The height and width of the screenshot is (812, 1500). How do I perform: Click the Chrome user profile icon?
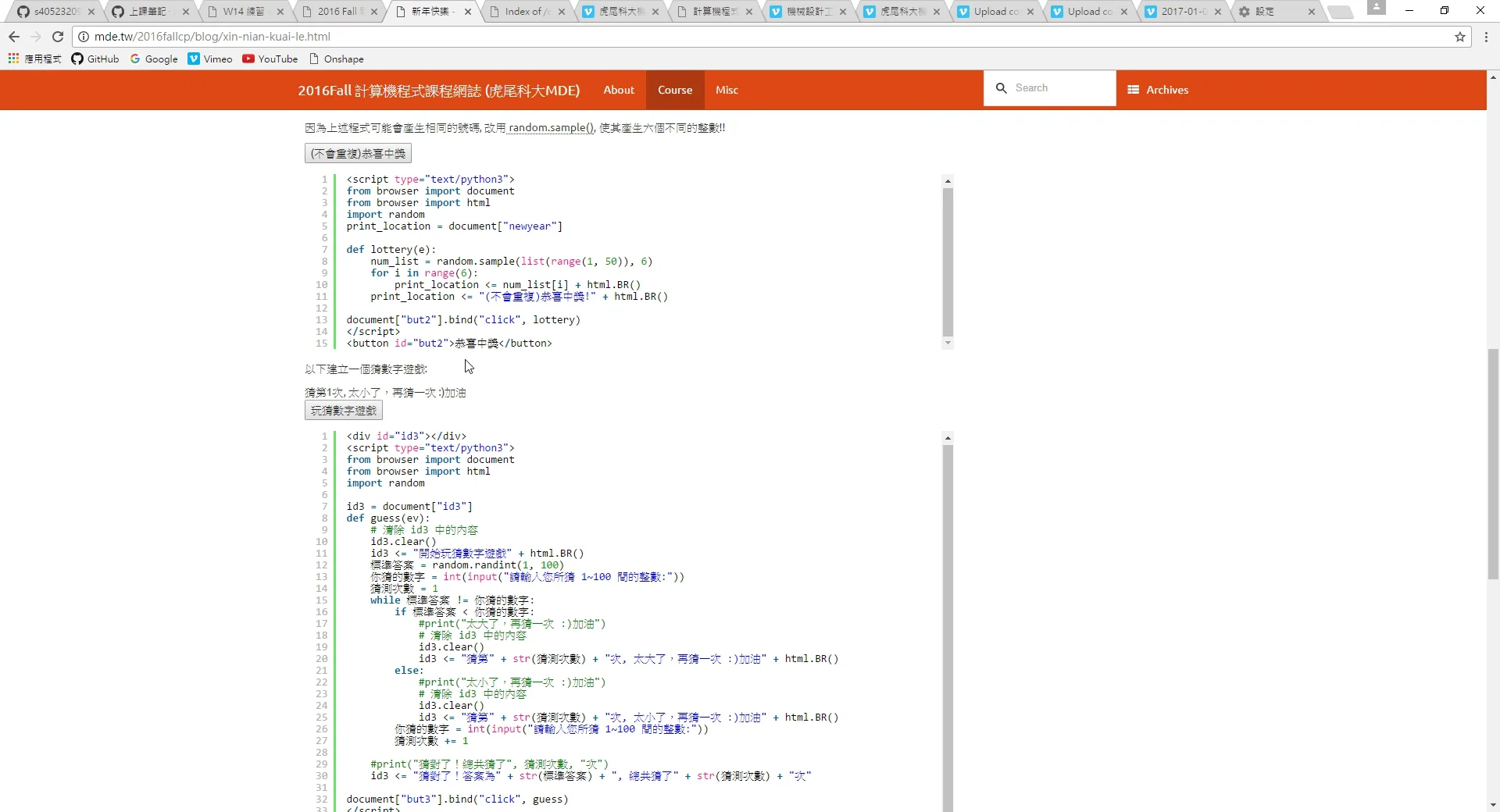click(1377, 8)
